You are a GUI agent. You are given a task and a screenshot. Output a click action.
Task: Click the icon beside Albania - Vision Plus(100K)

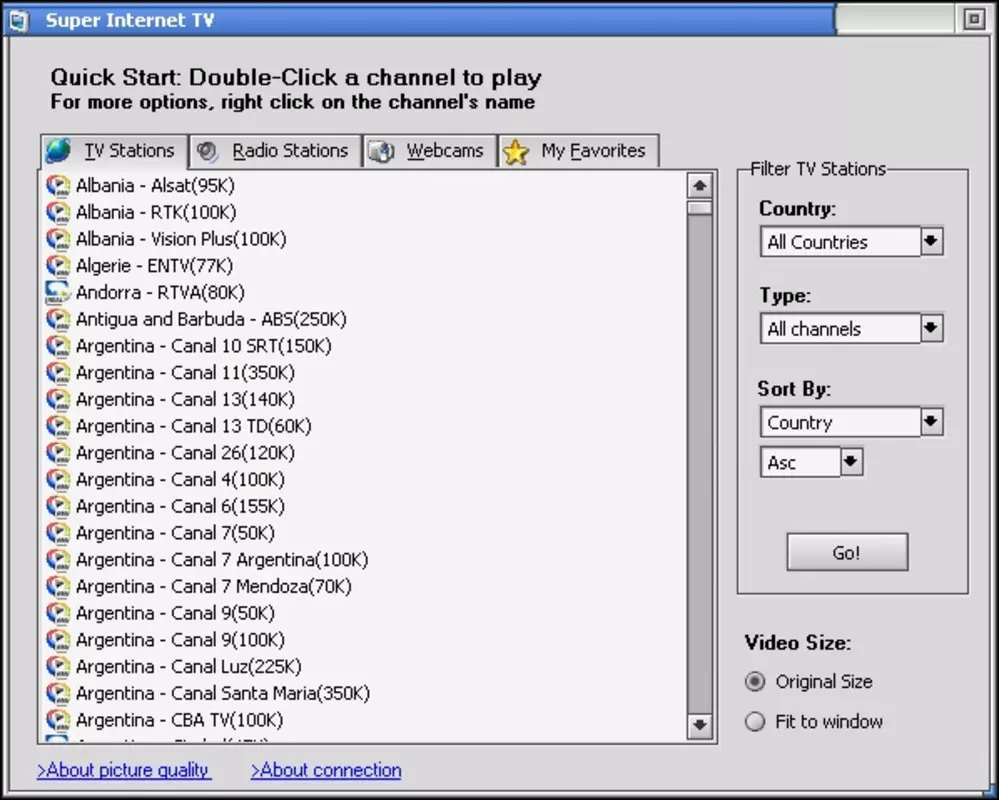click(58, 239)
